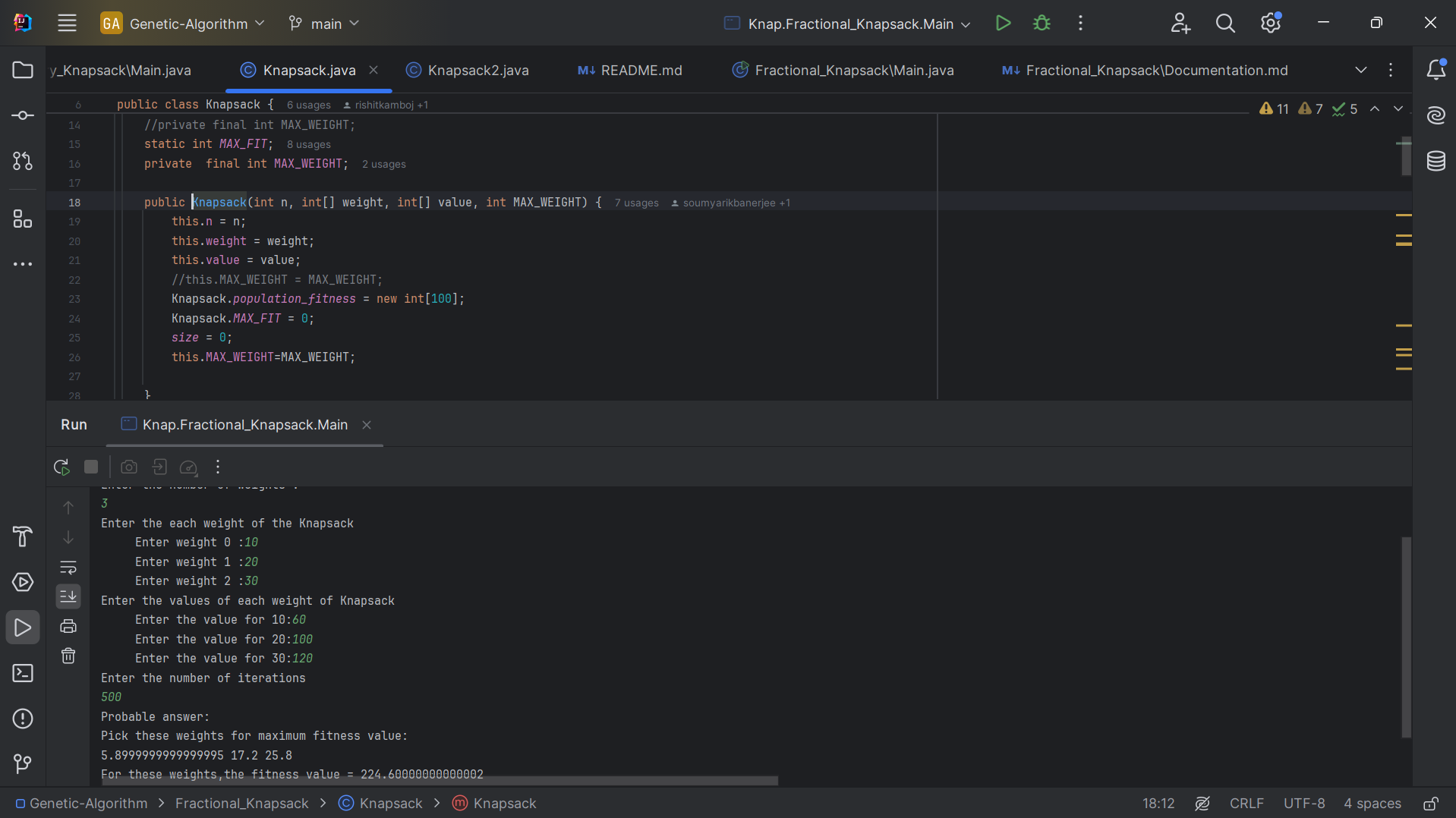Screen dimensions: 1456x818
Task: Open the Genetic-Algorithm project dropdown
Action: coord(183,24)
